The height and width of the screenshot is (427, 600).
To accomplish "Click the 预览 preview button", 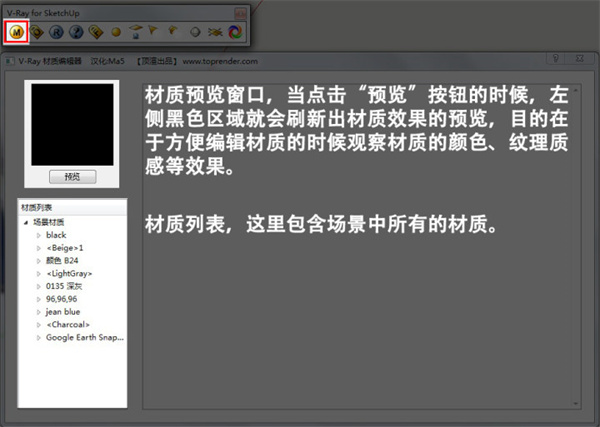I will tap(72, 176).
